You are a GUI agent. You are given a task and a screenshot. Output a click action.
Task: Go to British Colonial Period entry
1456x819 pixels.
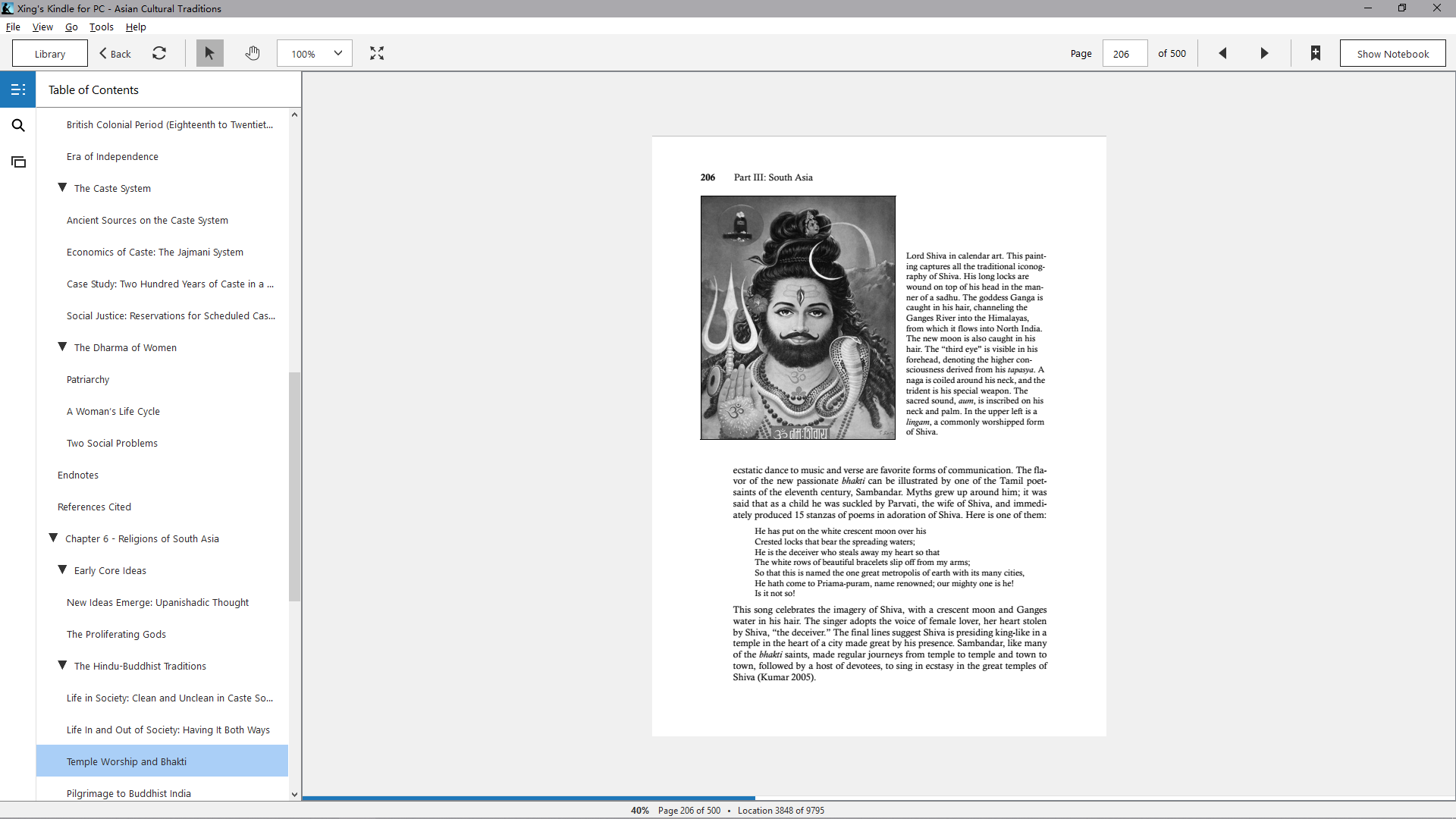(170, 124)
